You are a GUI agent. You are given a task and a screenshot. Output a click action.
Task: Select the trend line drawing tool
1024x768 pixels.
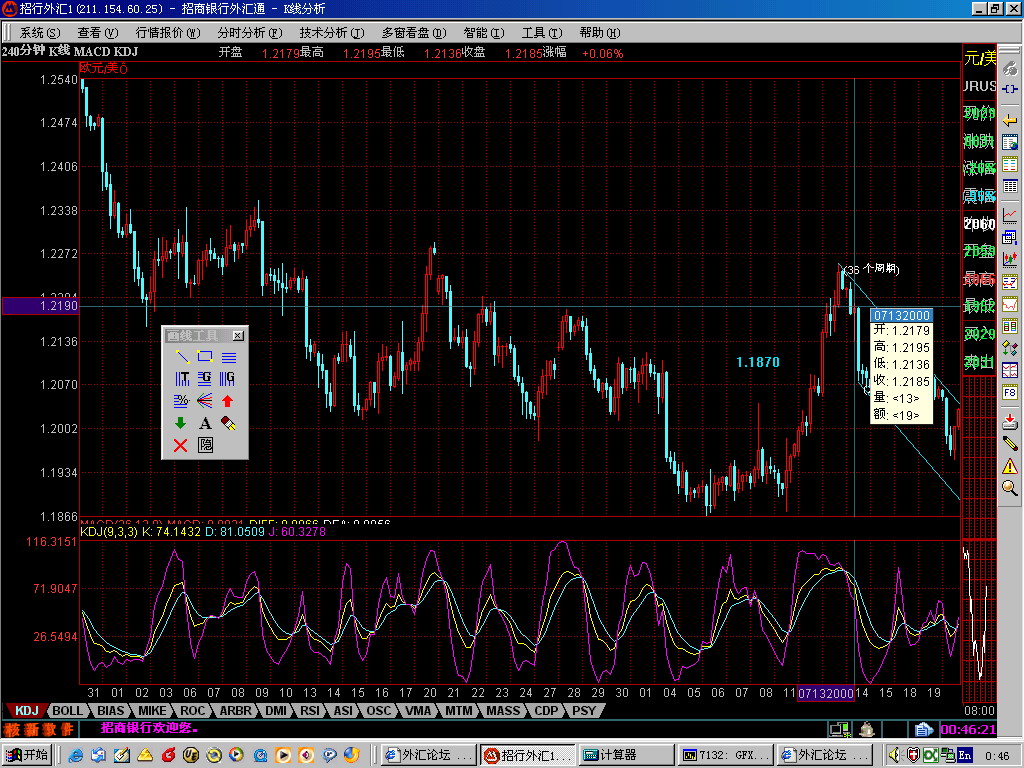pos(181,356)
